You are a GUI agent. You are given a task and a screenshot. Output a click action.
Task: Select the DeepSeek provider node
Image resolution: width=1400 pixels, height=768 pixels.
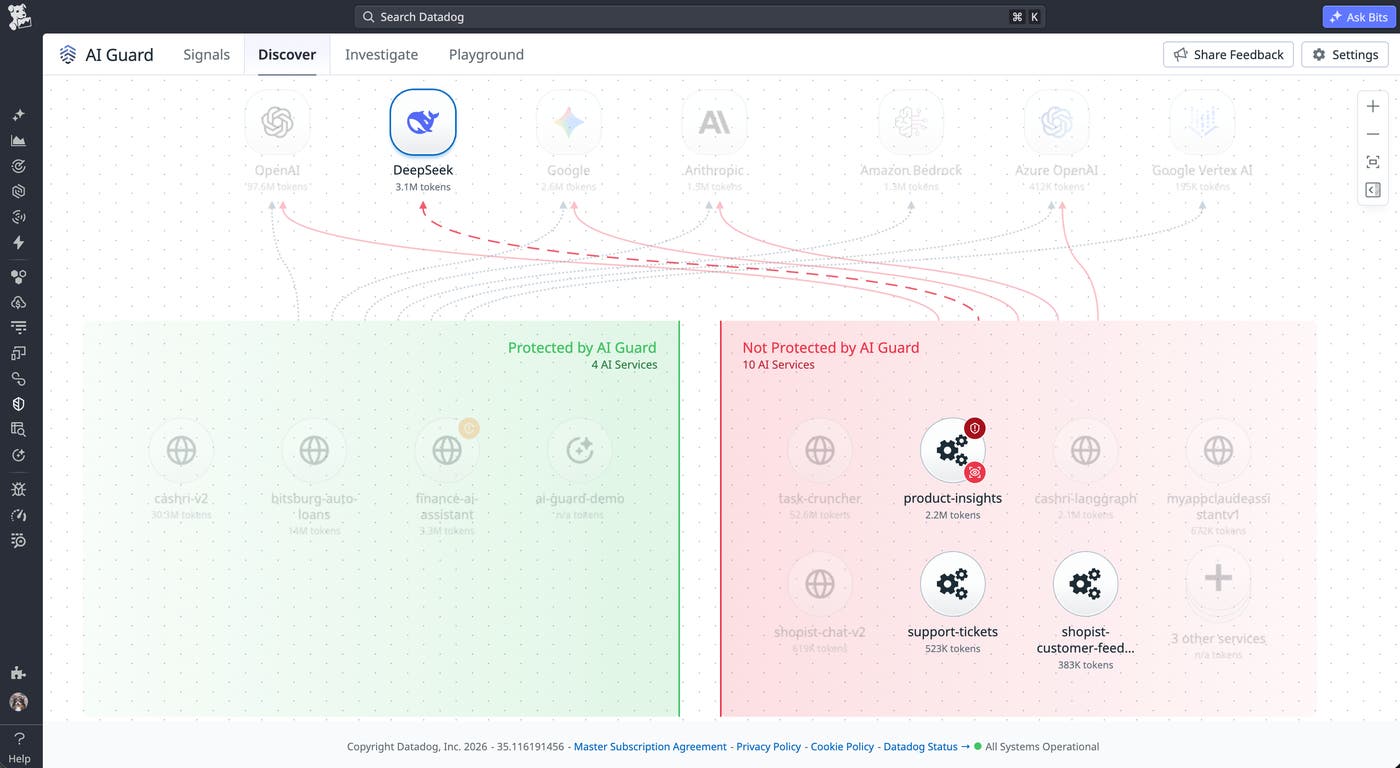tap(422, 122)
